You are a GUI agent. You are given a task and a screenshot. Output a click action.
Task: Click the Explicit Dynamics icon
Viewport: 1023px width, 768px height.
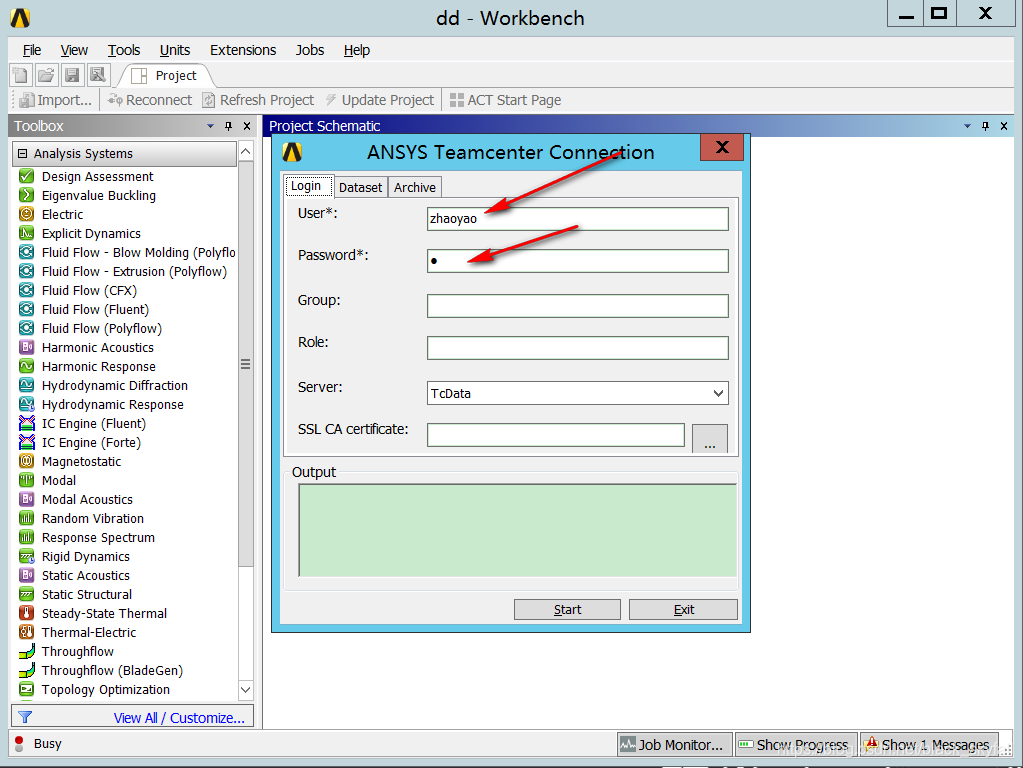[26, 233]
